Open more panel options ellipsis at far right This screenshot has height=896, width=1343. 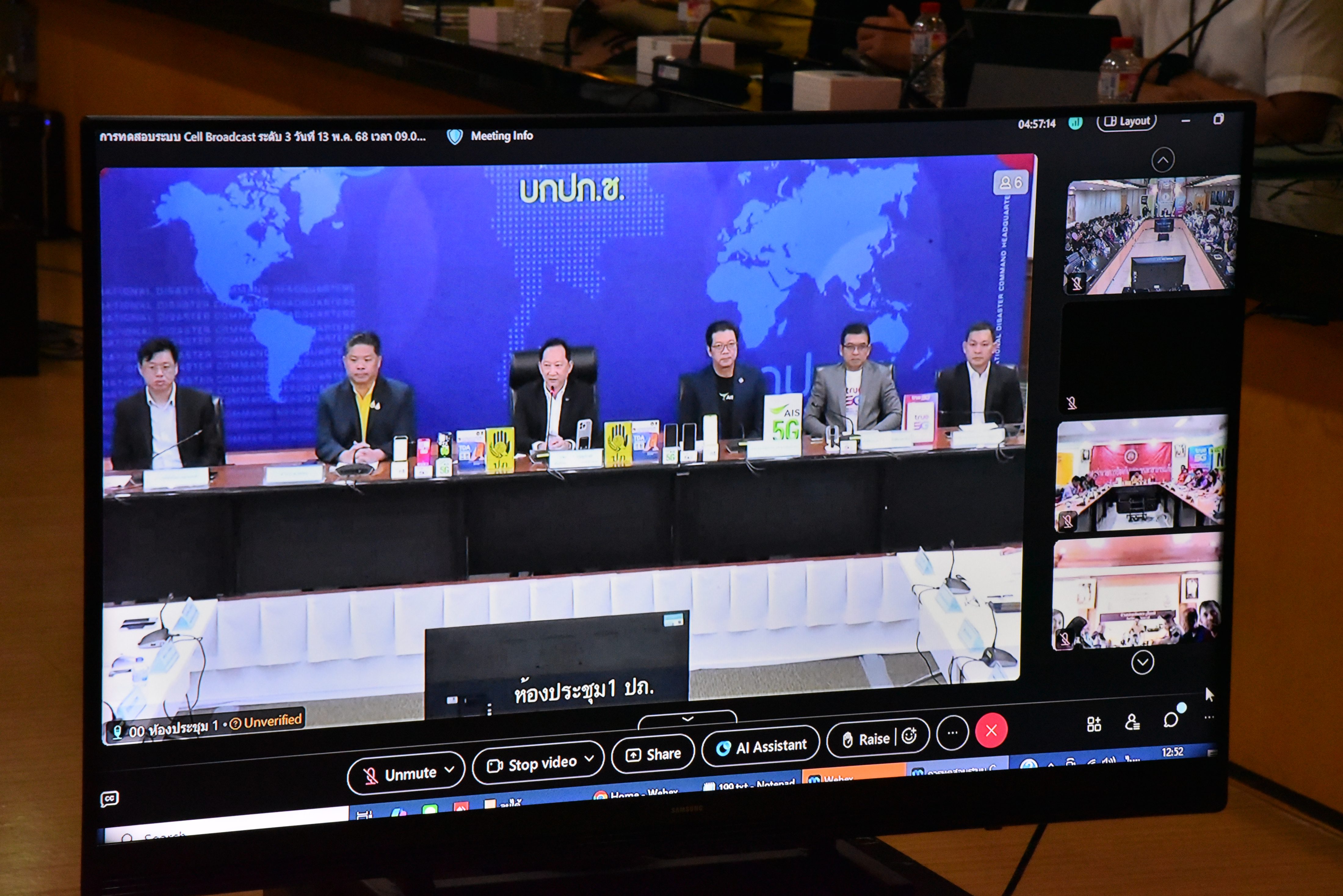click(x=1209, y=717)
